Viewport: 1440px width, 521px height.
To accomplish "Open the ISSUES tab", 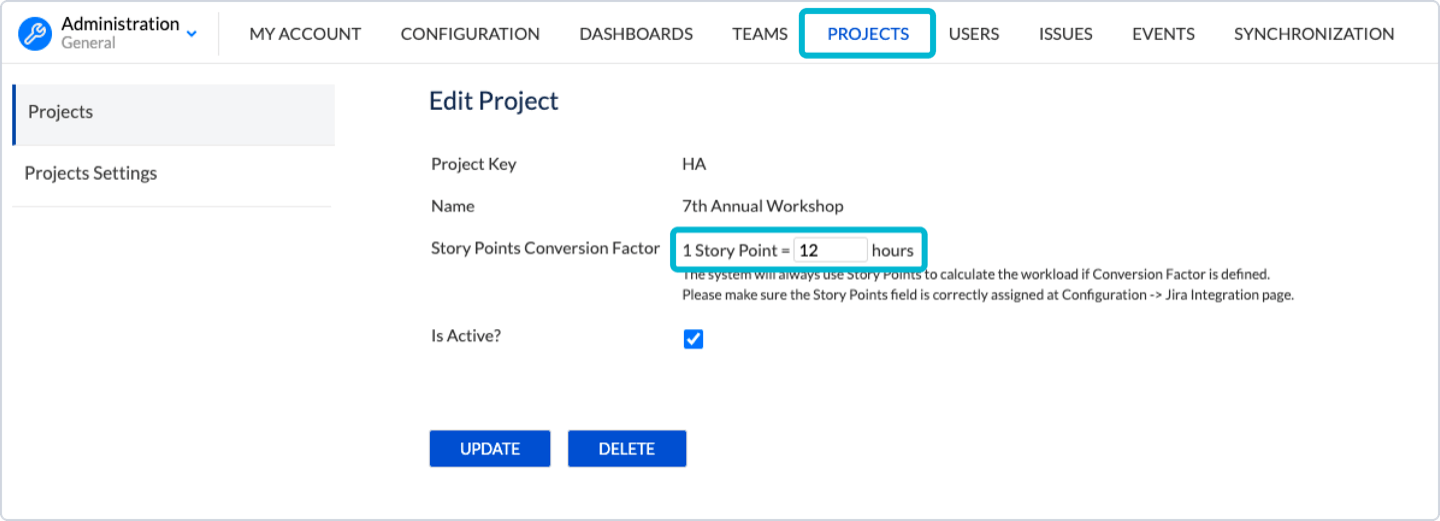I will 1065,34.
